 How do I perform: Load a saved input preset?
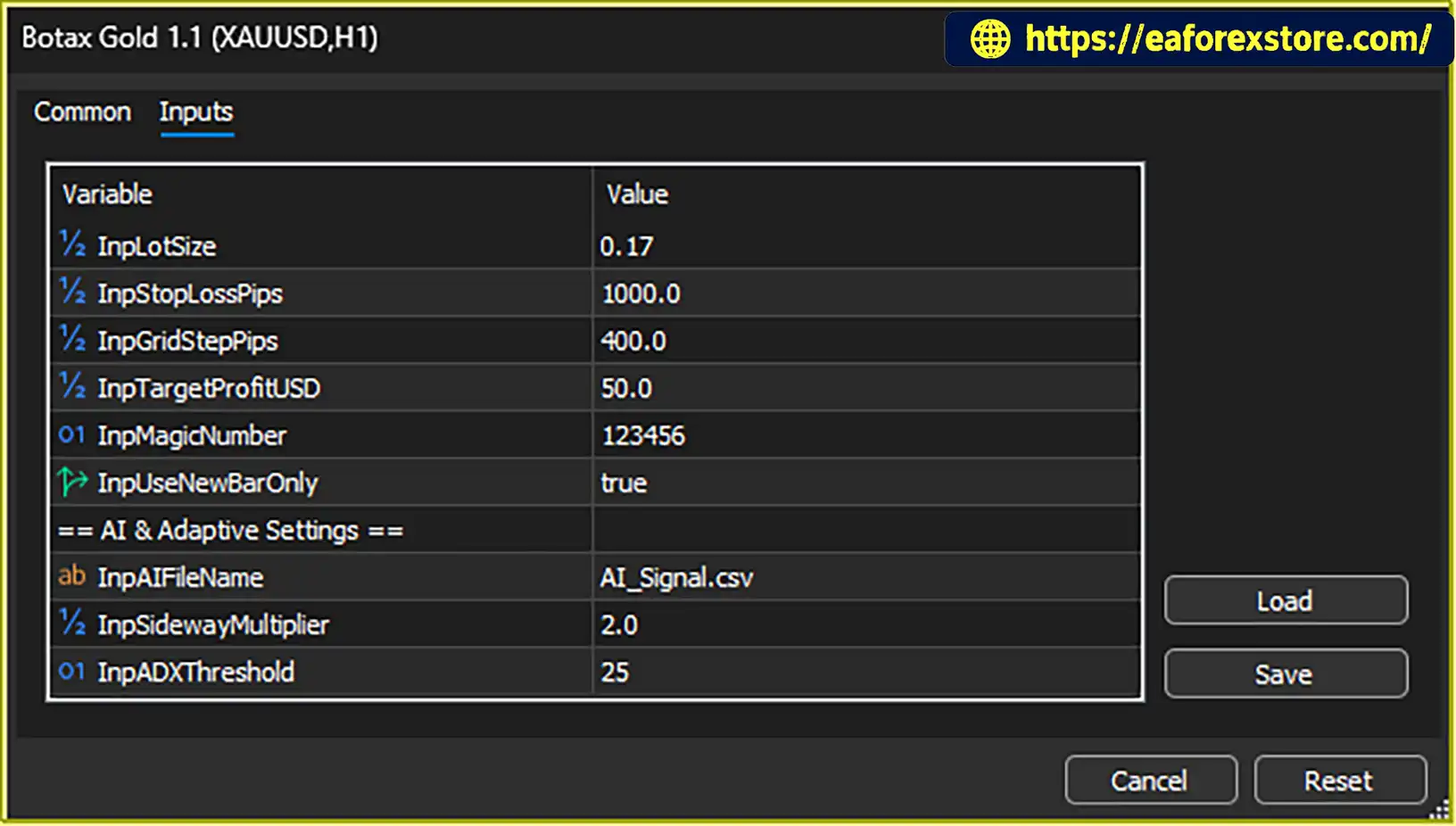[x=1286, y=600]
